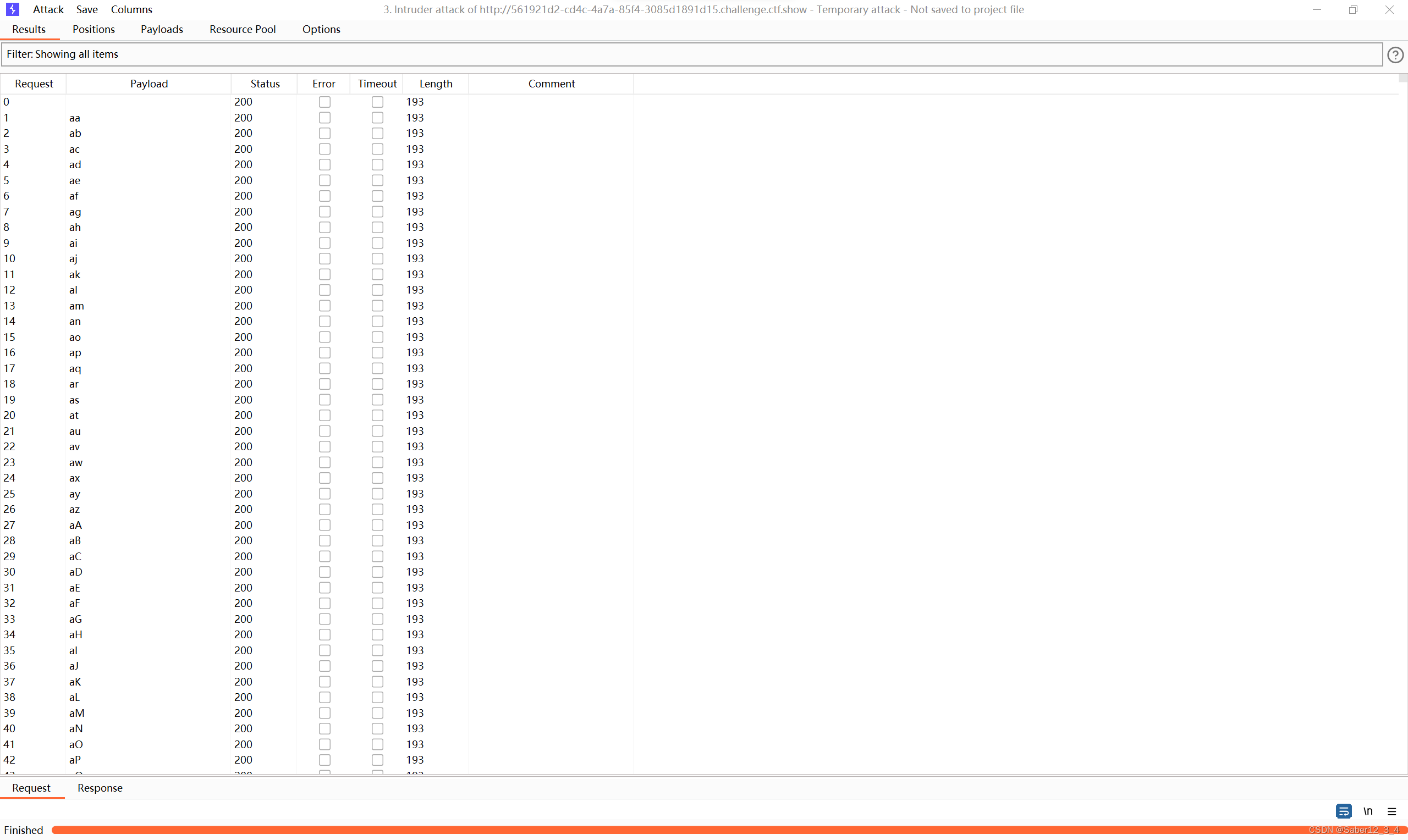Open the Columns menu
1408x840 pixels.
[131, 10]
